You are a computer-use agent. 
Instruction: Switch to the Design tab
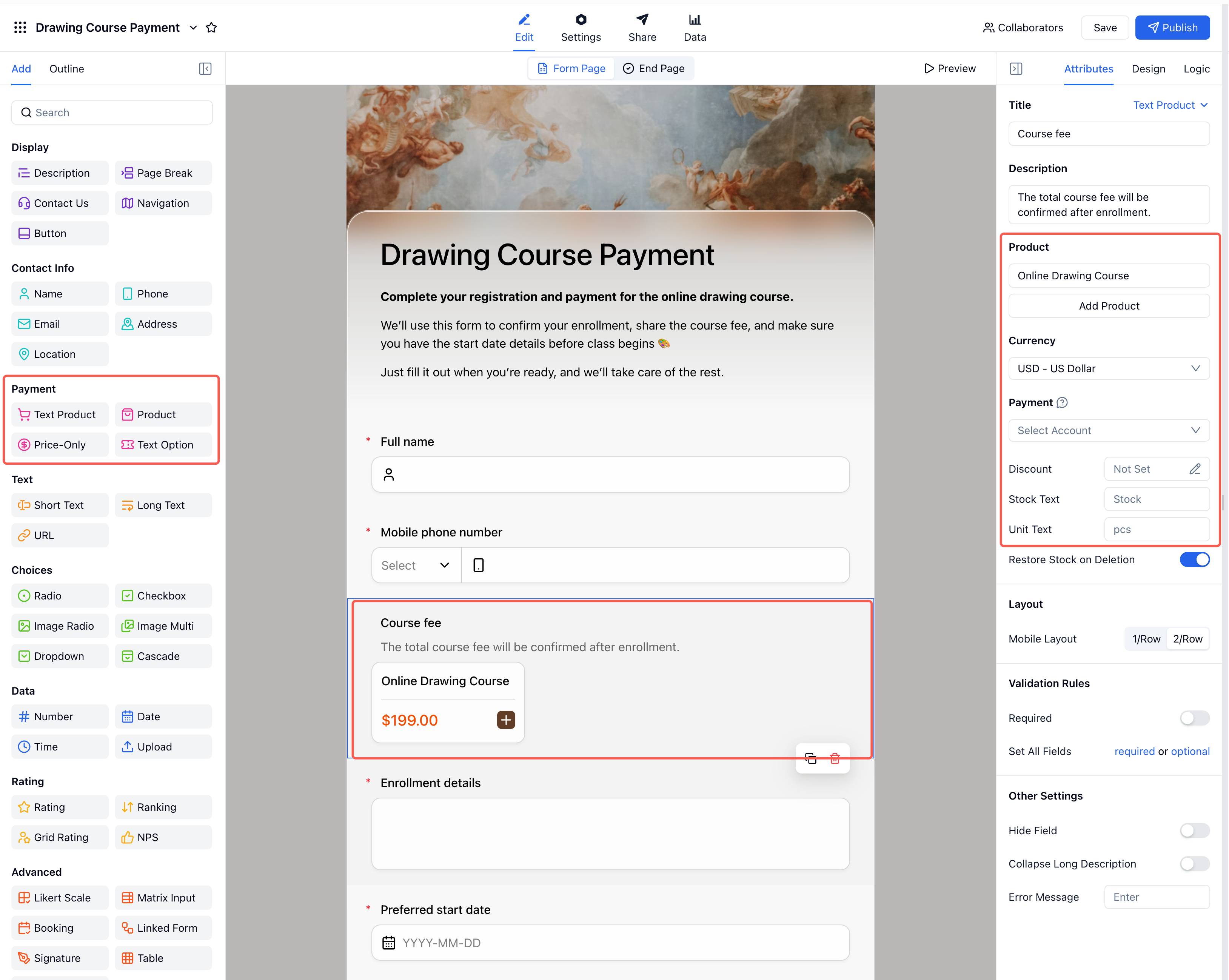tap(1149, 68)
